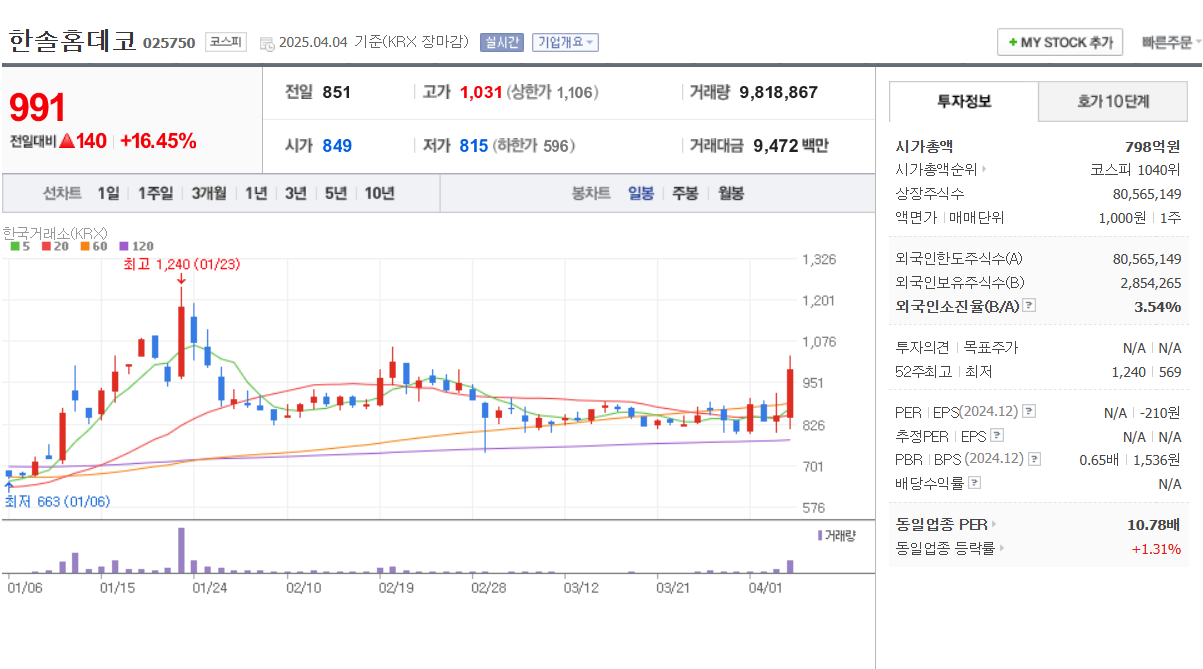Click the 거래대금 value 9,472 백만
1203x669 pixels.
(790, 146)
